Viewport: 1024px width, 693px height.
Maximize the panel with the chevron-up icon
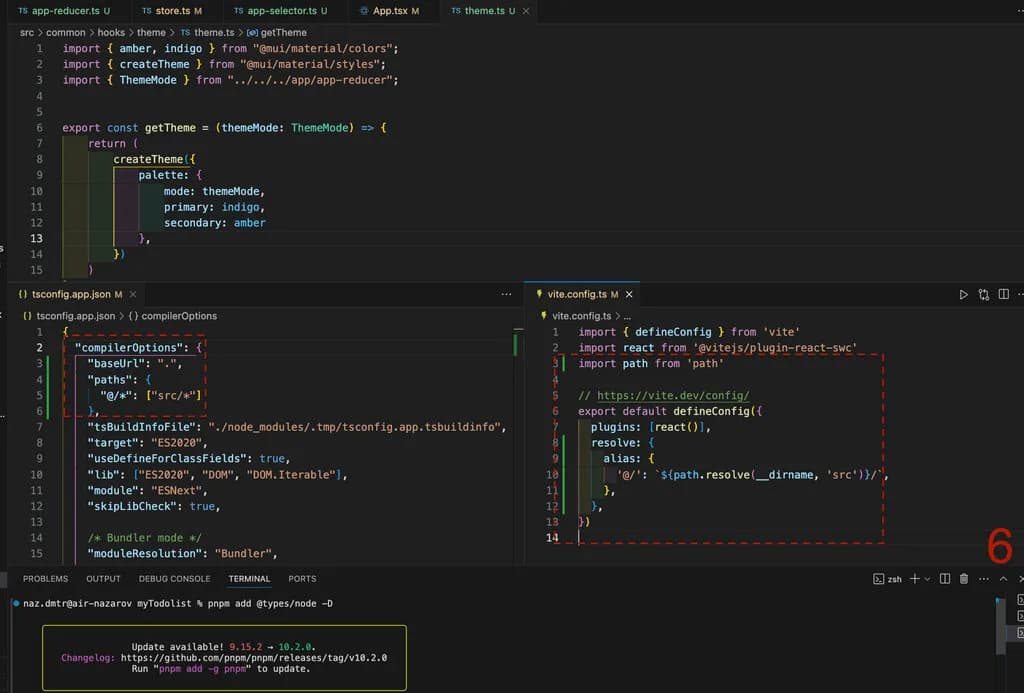point(1003,579)
